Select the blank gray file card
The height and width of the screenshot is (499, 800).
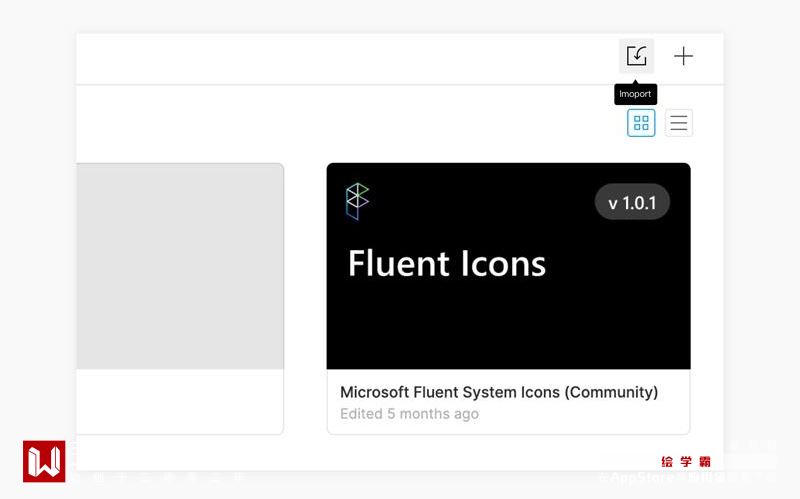tap(180, 267)
